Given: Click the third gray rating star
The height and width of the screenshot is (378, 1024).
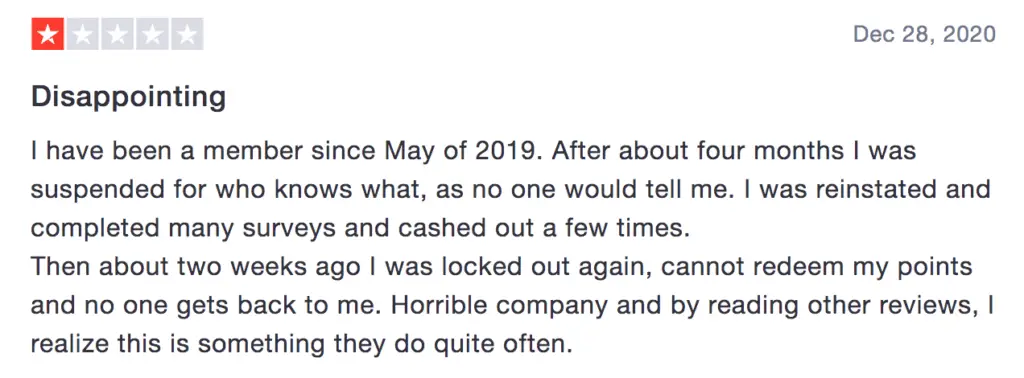Looking at the screenshot, I should click(118, 35).
